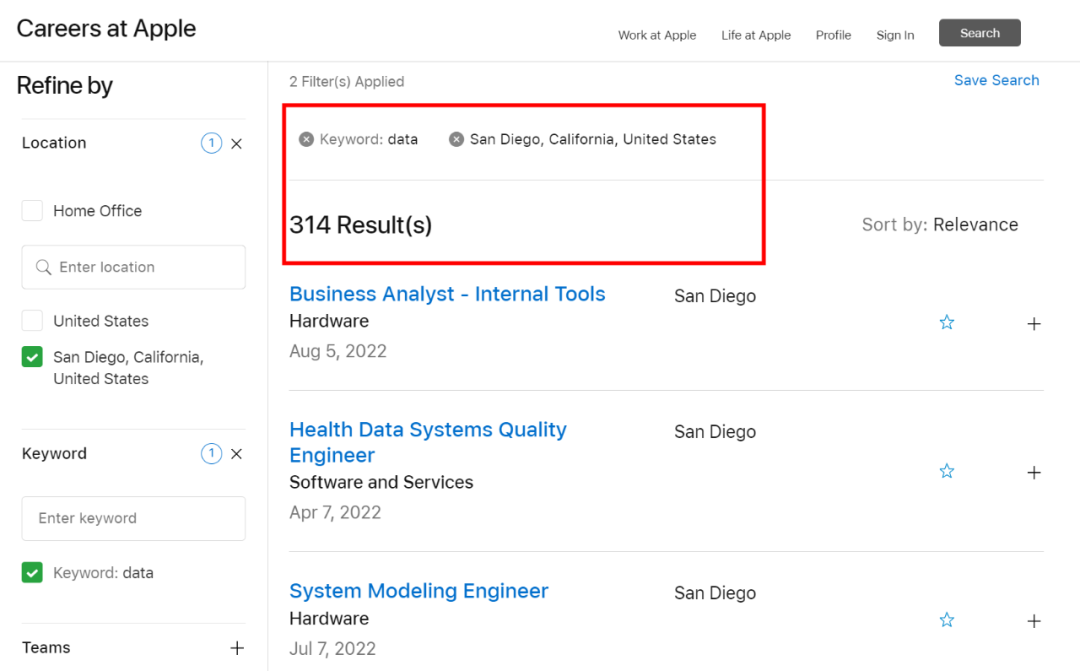Favorite the Business Analyst job with star
This screenshot has width=1080, height=671.
click(x=947, y=322)
